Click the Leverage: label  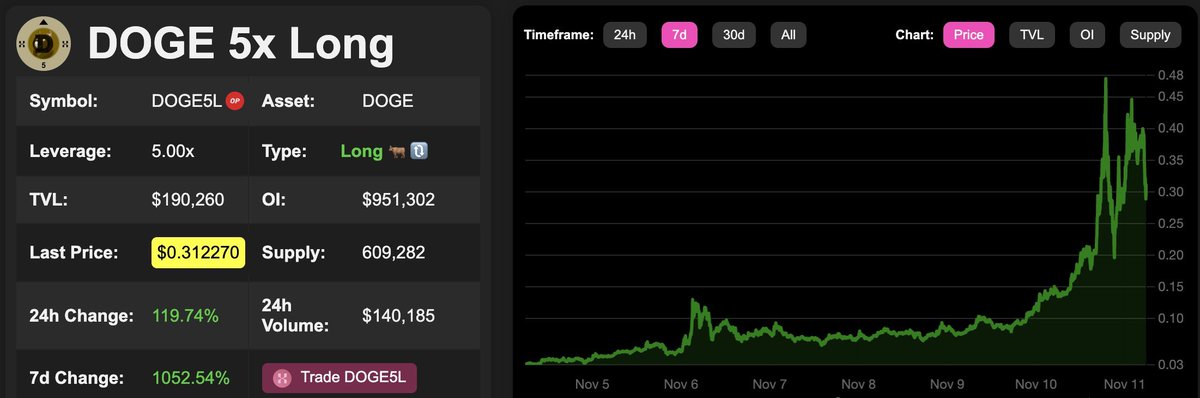[x=70, y=151]
